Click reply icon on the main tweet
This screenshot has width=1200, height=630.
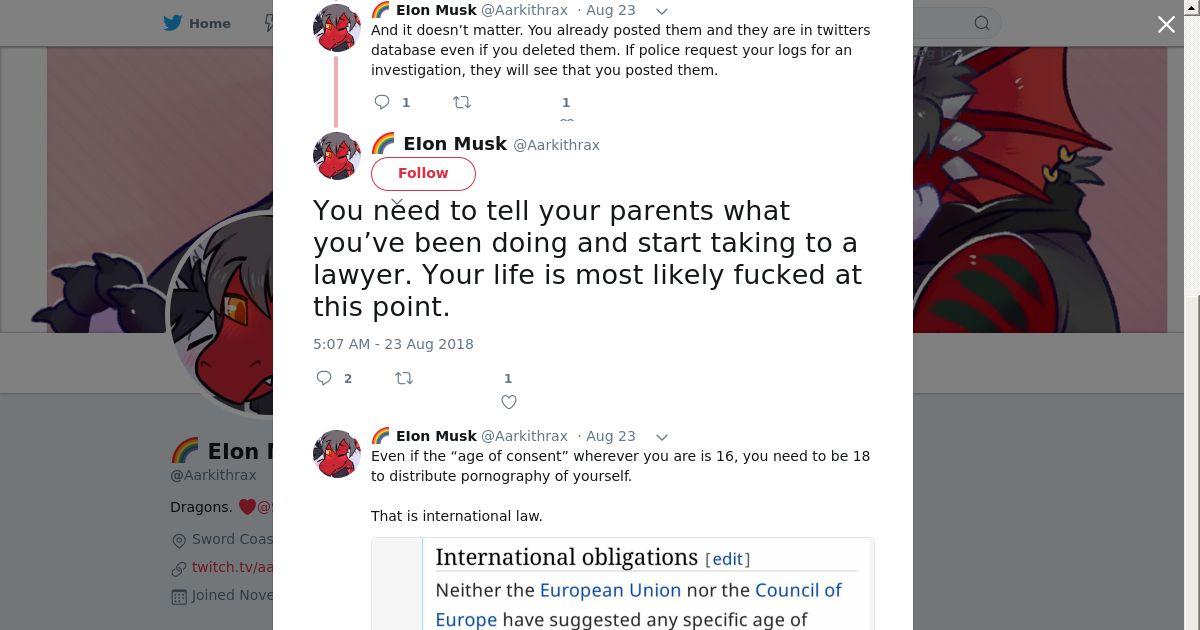(x=324, y=378)
